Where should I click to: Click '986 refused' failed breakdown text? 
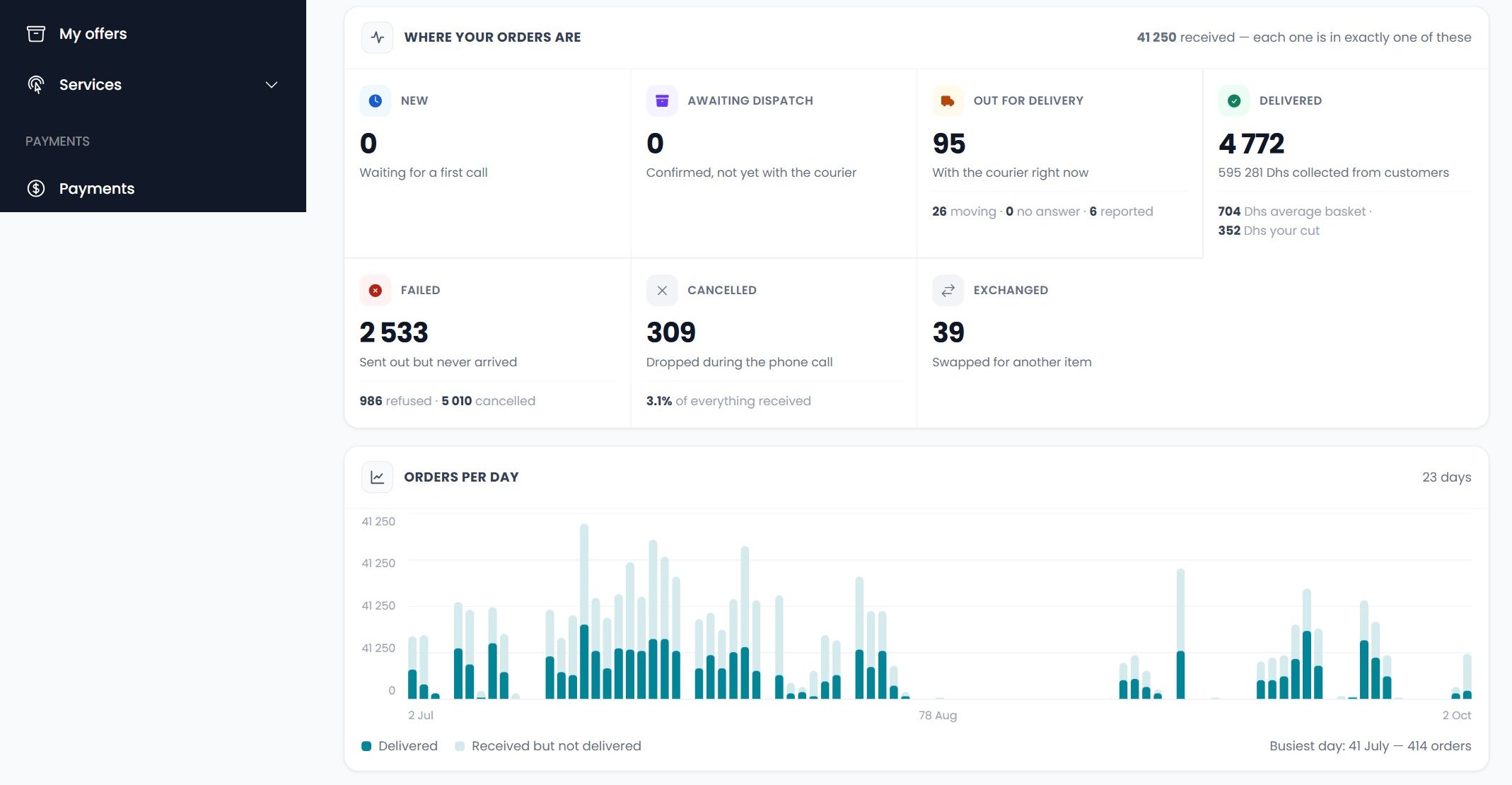tap(395, 401)
